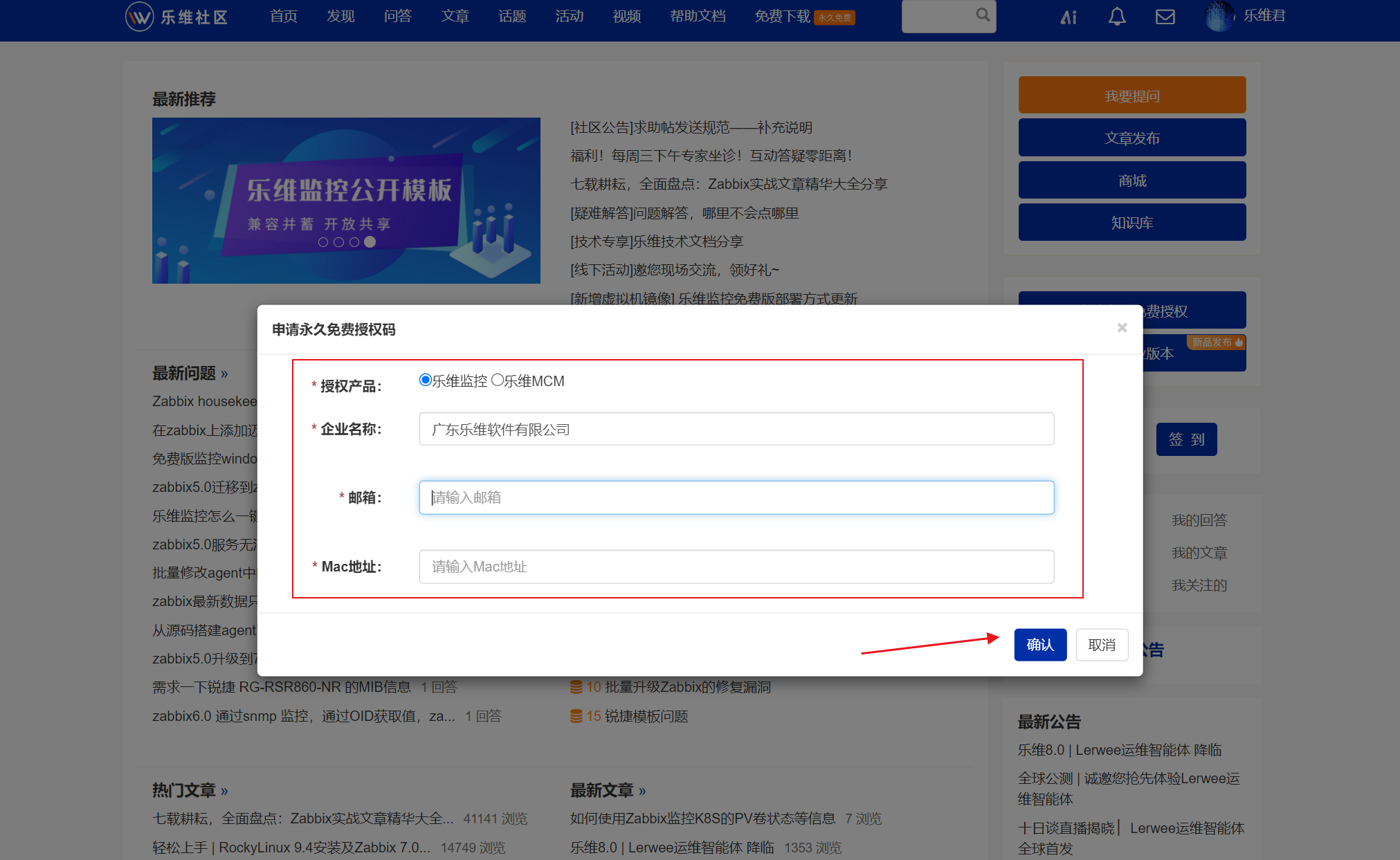Open the notification bell icon
This screenshot has height=860, width=1400.
click(1117, 17)
